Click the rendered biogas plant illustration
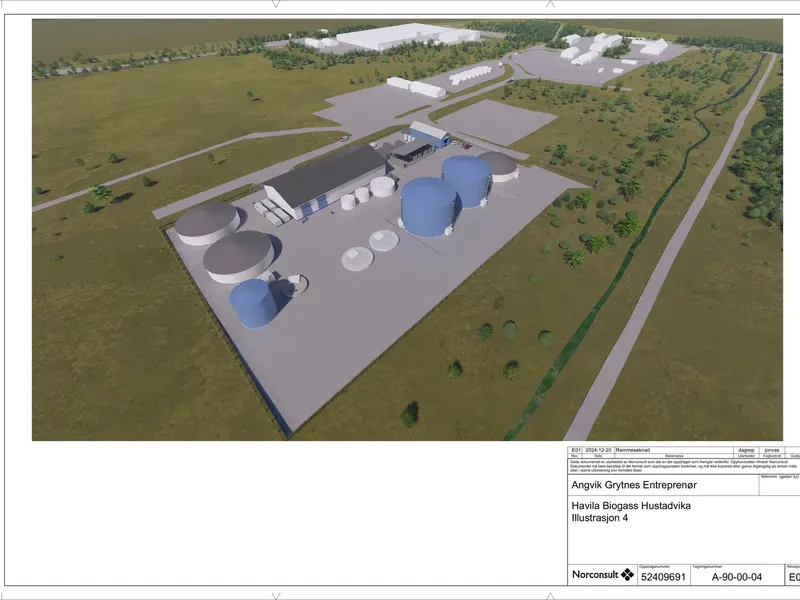 click(407, 230)
